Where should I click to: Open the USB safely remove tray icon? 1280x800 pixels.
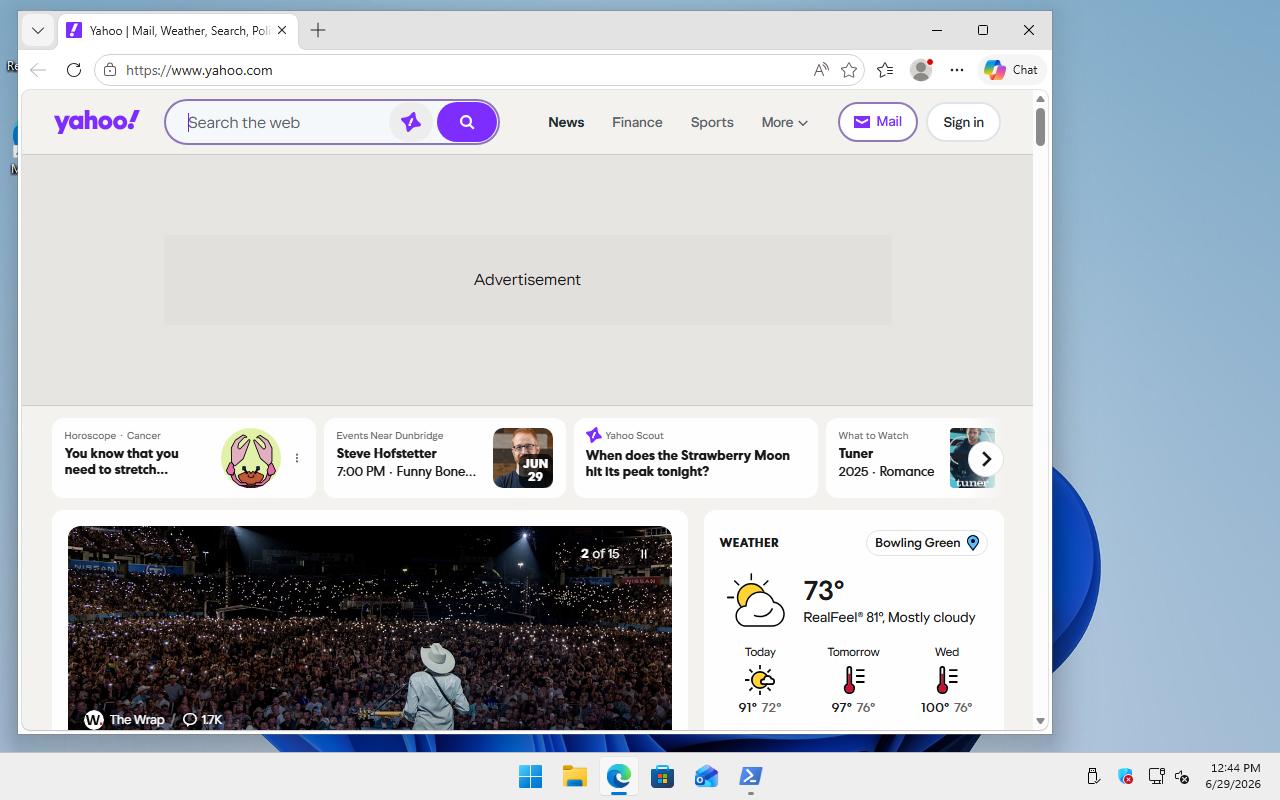pyautogui.click(x=1093, y=776)
